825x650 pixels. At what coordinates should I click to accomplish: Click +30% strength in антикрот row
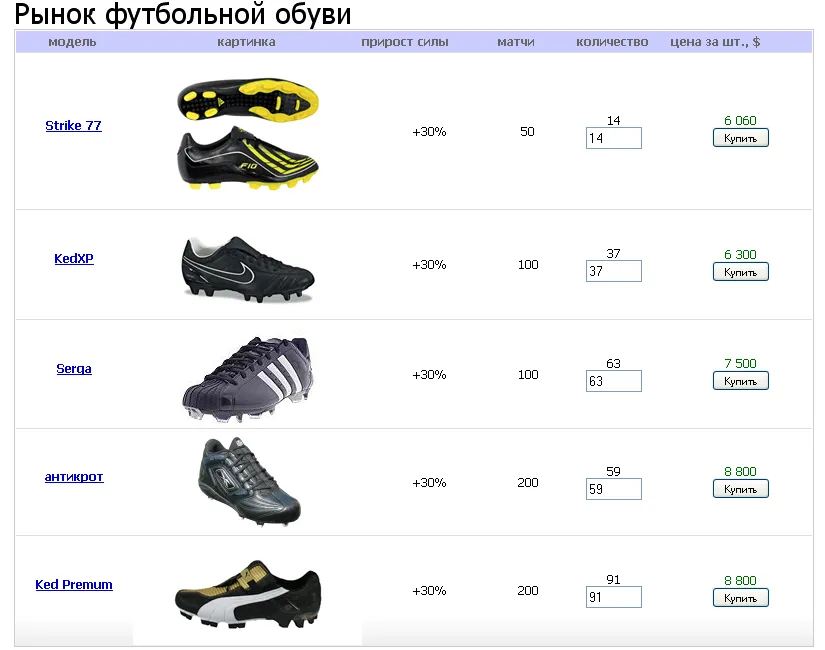tap(429, 483)
